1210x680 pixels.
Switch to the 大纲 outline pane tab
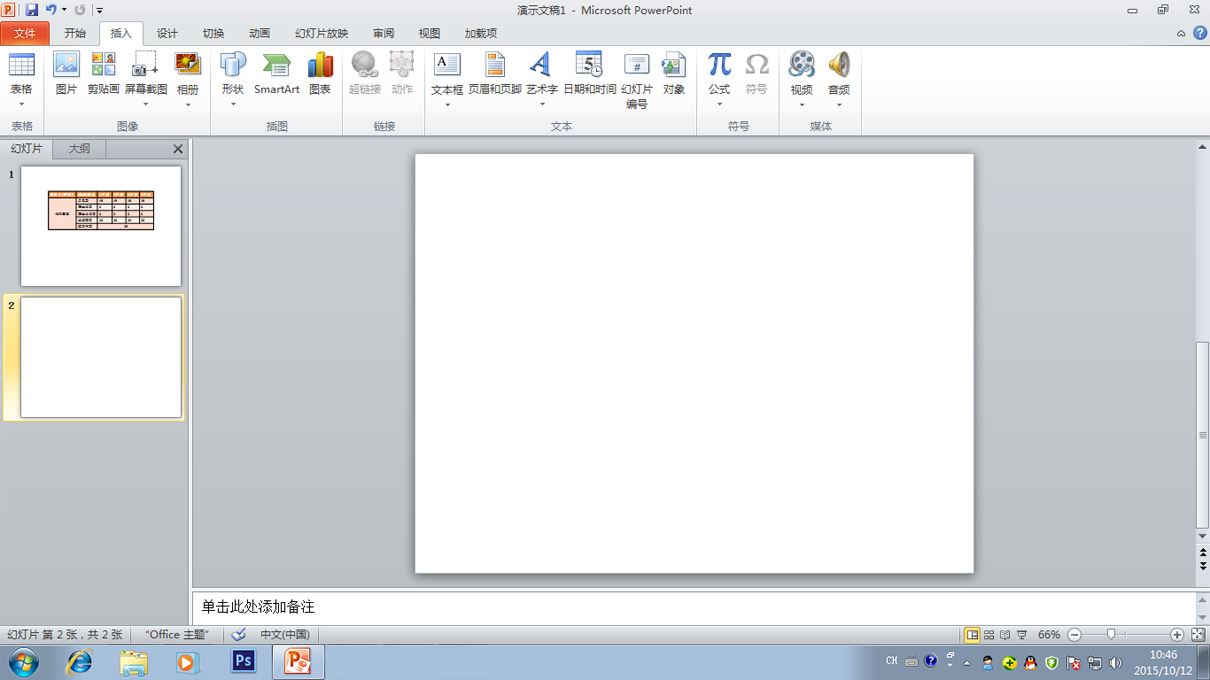(79, 148)
